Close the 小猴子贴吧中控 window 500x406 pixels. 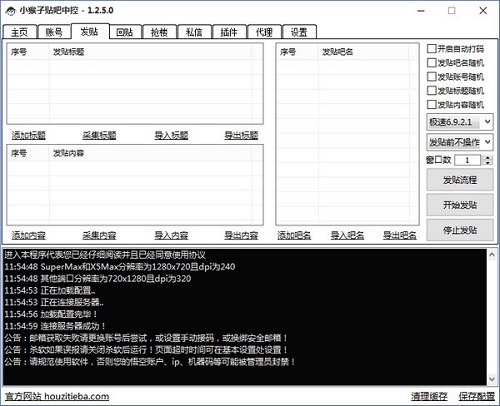click(x=483, y=11)
